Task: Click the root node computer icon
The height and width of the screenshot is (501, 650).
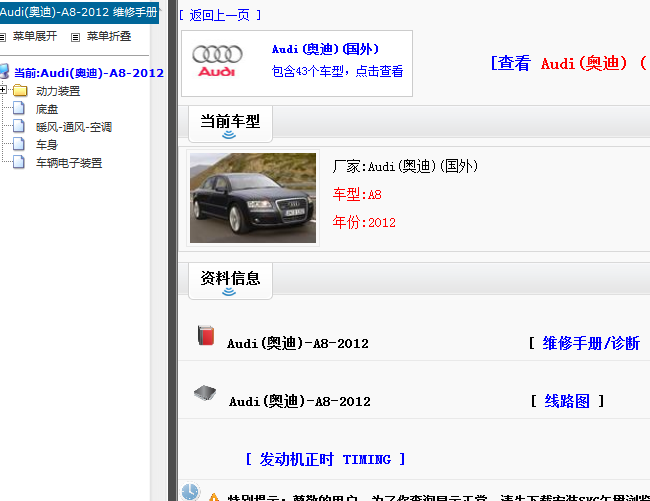Action: click(x=4, y=71)
